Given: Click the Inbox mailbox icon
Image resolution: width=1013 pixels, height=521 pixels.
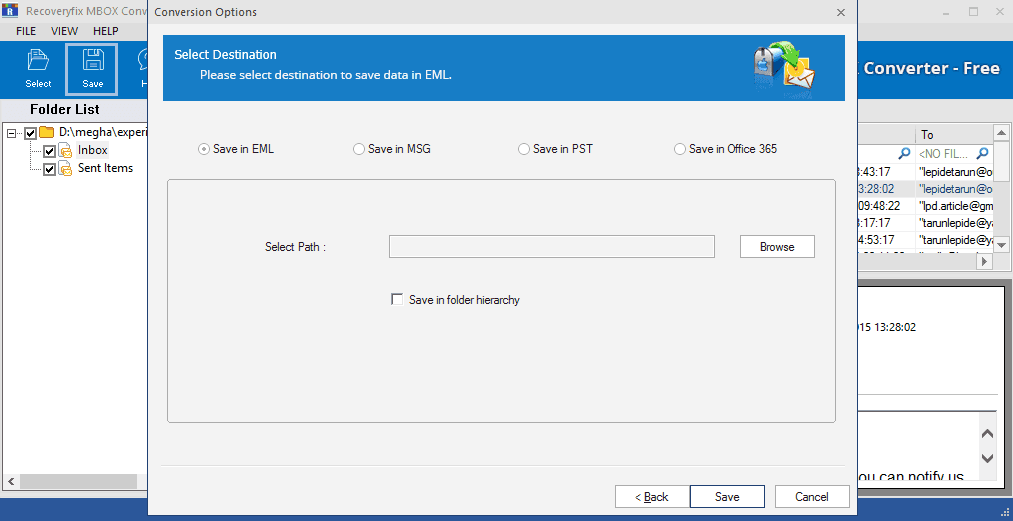Looking at the screenshot, I should (66, 151).
